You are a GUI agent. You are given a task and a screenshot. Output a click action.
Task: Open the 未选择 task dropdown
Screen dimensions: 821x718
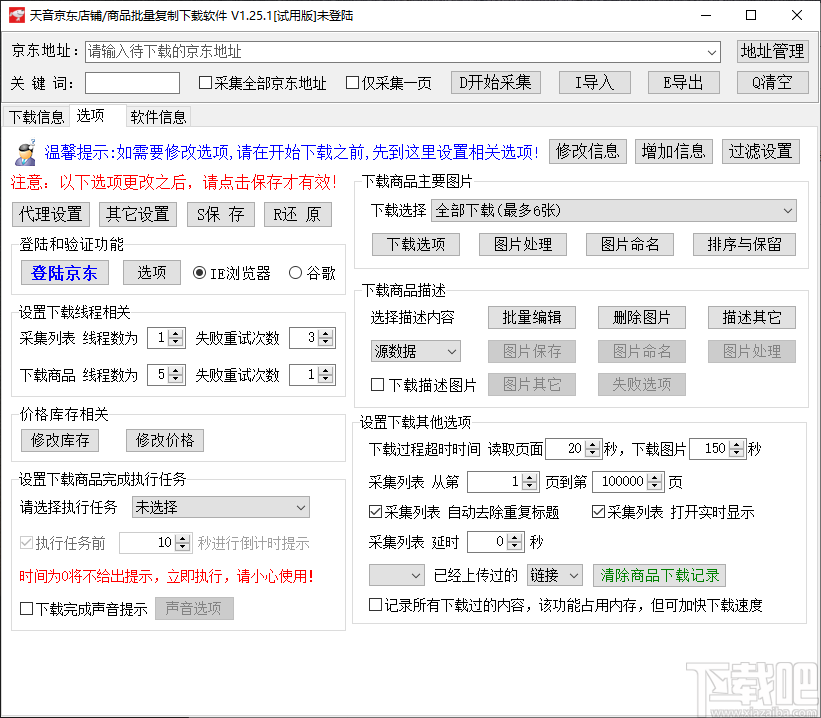(x=220, y=507)
